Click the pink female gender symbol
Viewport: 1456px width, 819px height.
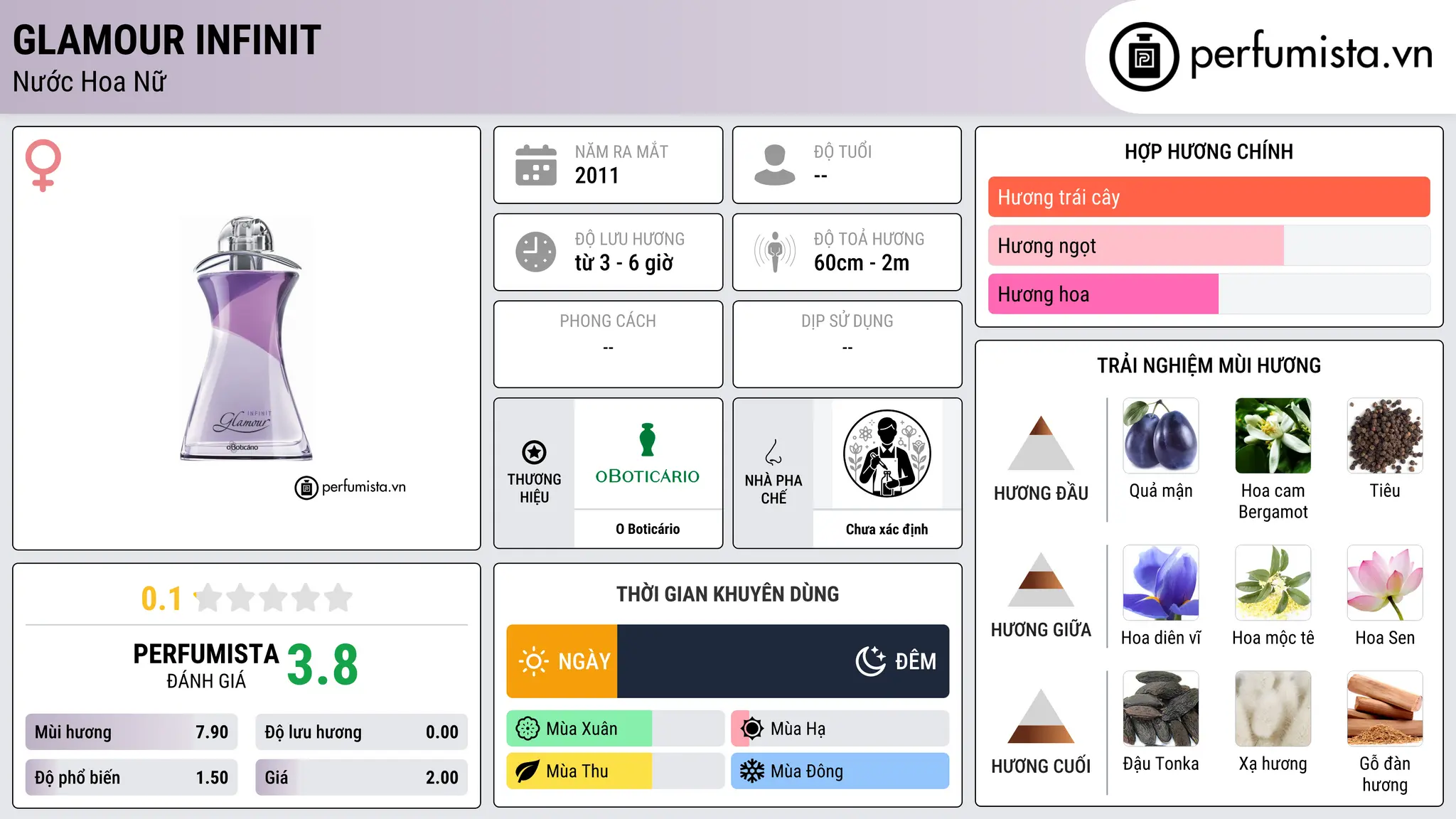pos(43,165)
